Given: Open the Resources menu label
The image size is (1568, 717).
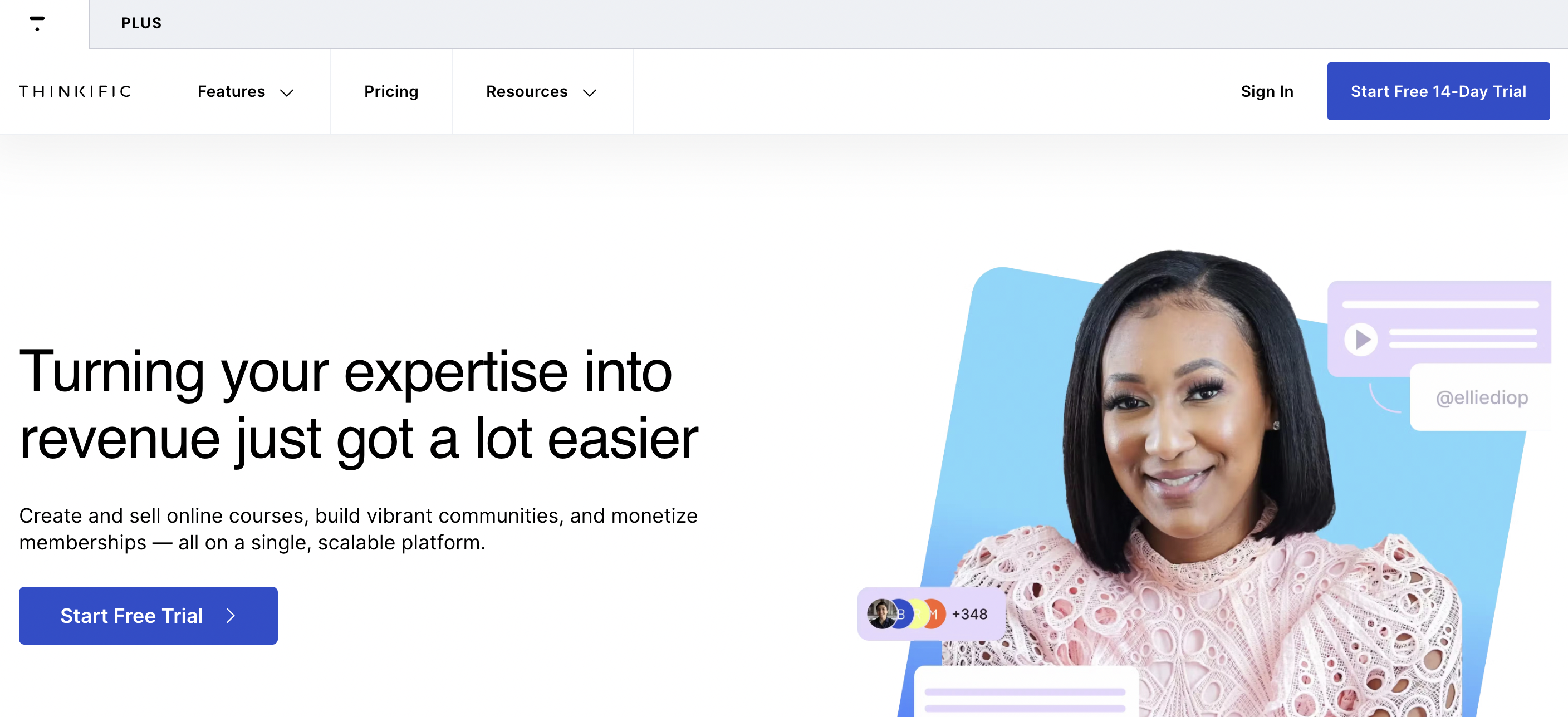Looking at the screenshot, I should (x=527, y=91).
